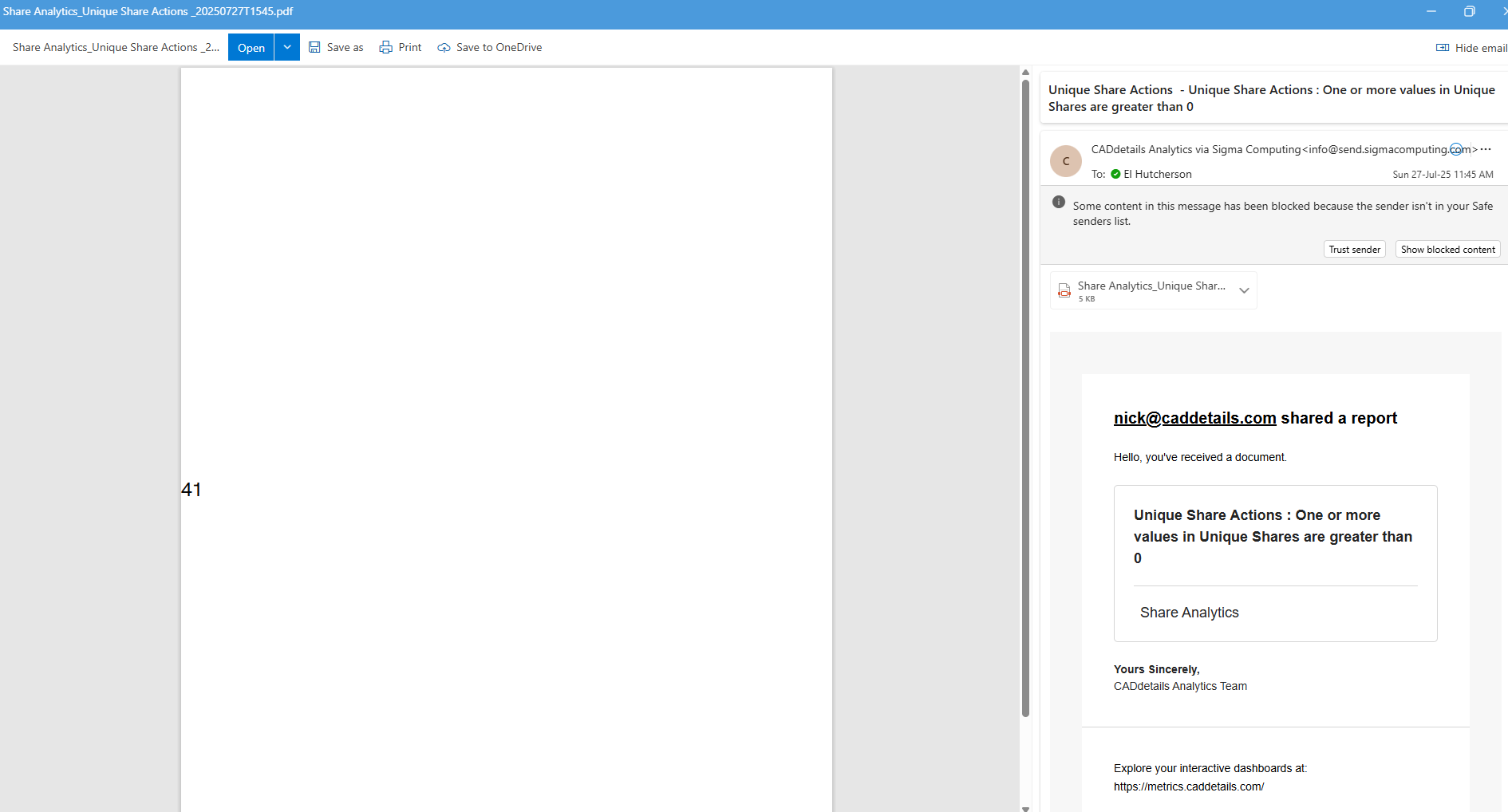The height and width of the screenshot is (812, 1508).
Task: Expand the Open button dropdown arrow
Action: [x=287, y=47]
